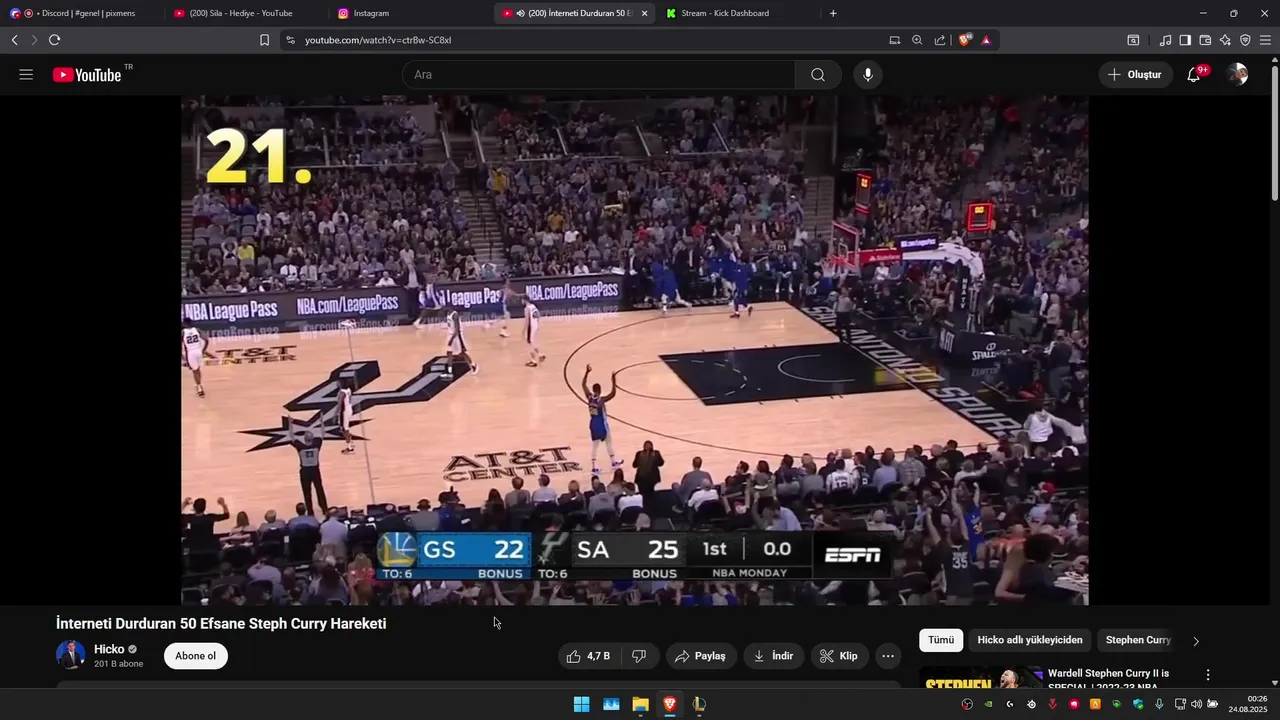Switch to the Instagram tab
The height and width of the screenshot is (720, 1280).
[410, 13]
